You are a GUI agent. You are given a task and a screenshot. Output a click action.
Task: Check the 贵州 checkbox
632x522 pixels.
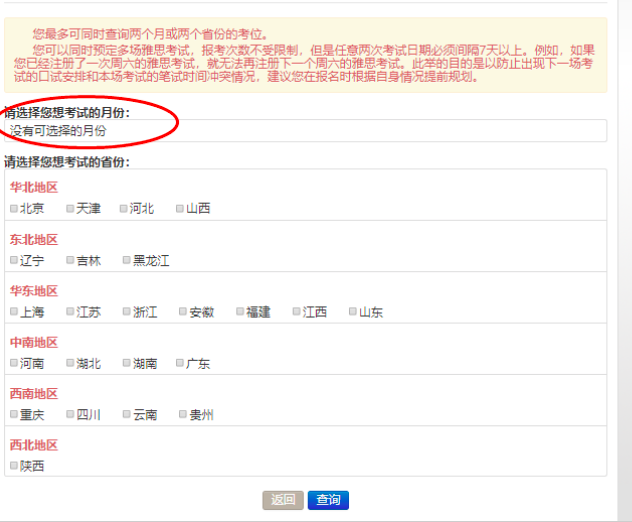(183, 414)
